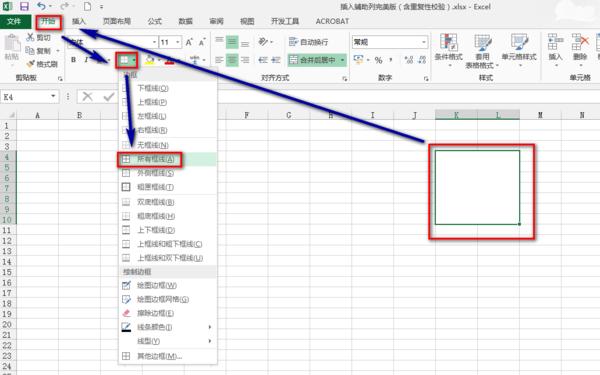Switch to the Insert (插入) ribbon tab
Viewport: 600px width, 375px height.
79,21
